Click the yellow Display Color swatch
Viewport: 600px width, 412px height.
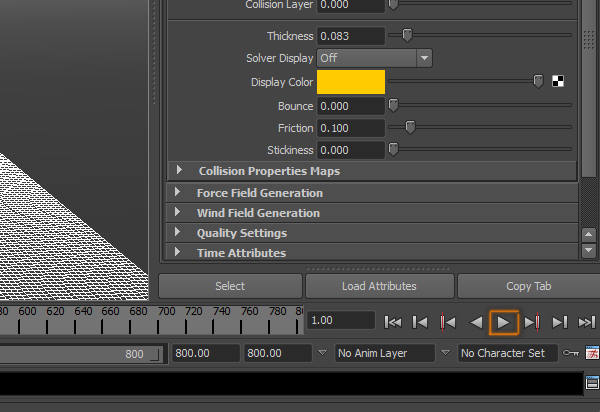[x=351, y=82]
